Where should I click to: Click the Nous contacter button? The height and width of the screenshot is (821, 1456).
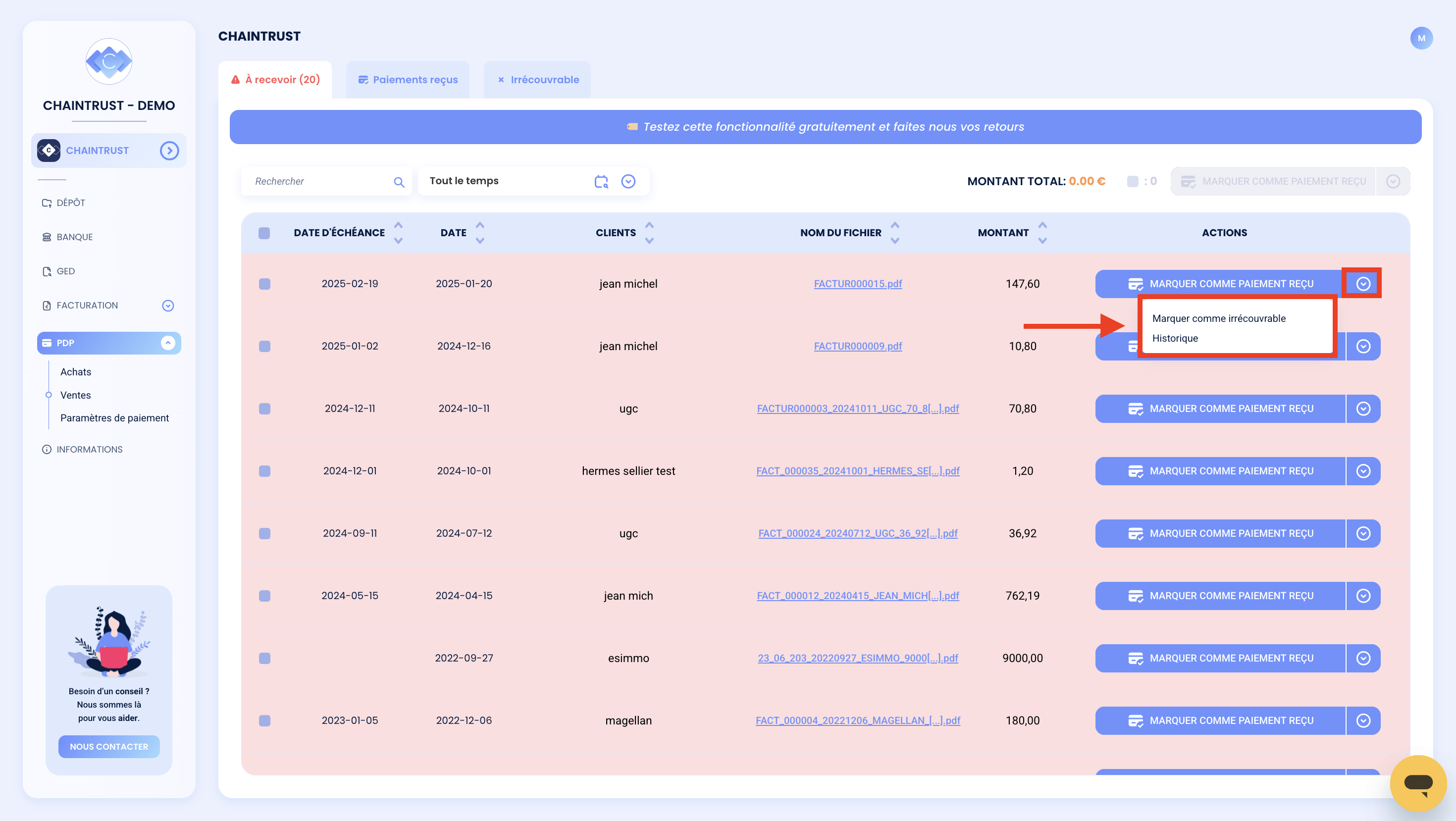click(x=109, y=747)
